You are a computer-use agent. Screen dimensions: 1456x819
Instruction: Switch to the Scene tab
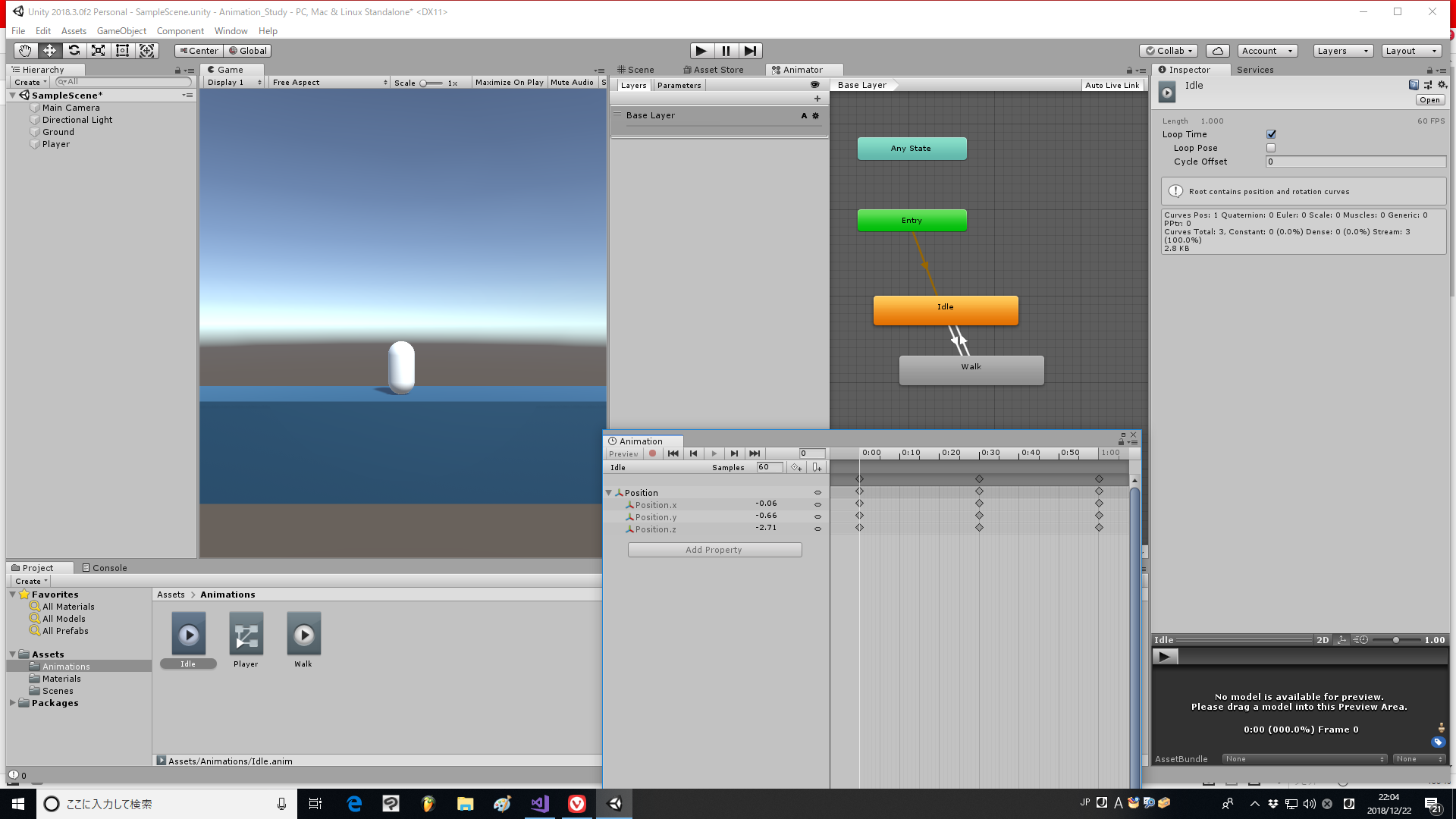(641, 69)
